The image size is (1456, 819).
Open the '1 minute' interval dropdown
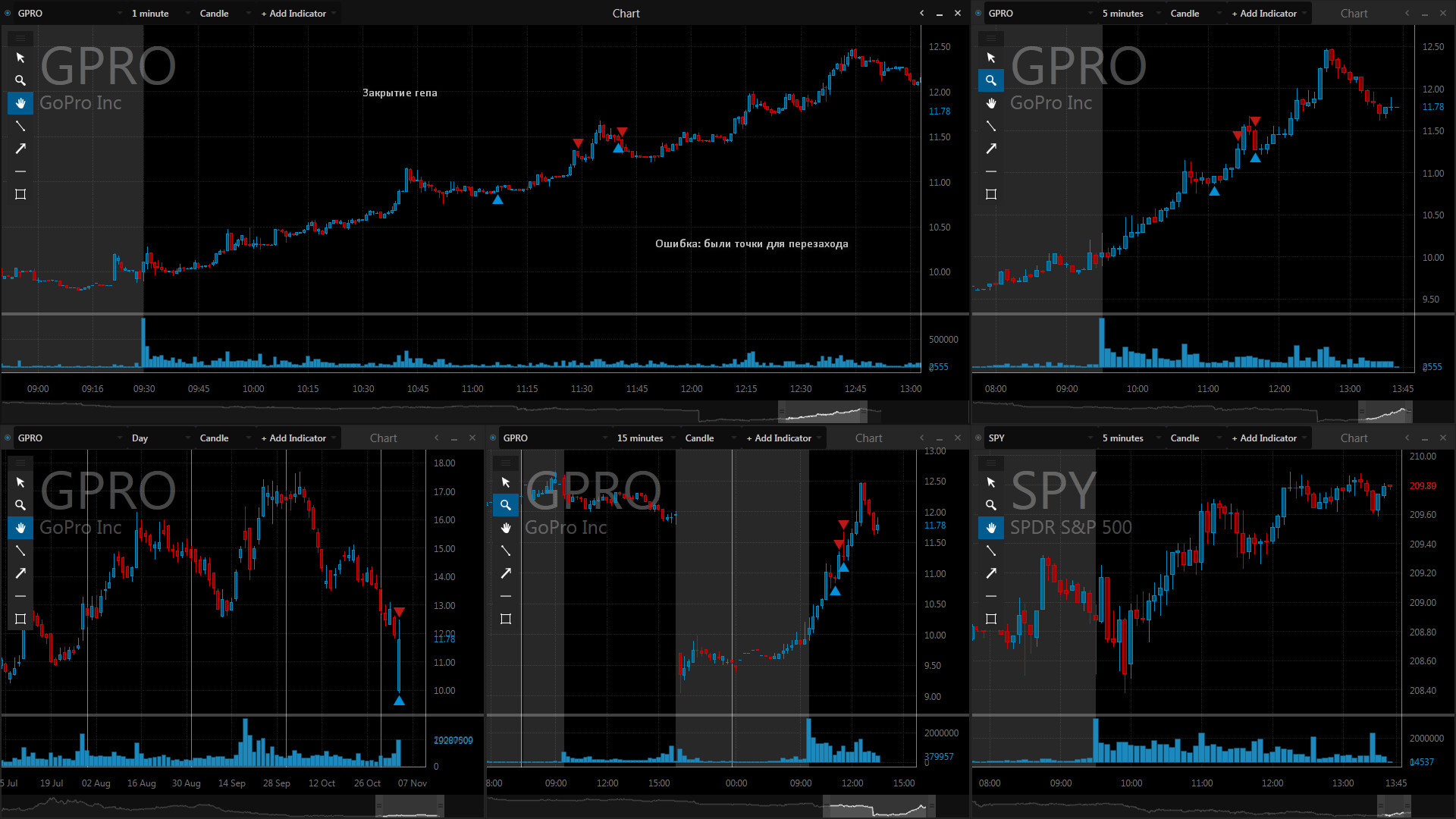(x=160, y=14)
